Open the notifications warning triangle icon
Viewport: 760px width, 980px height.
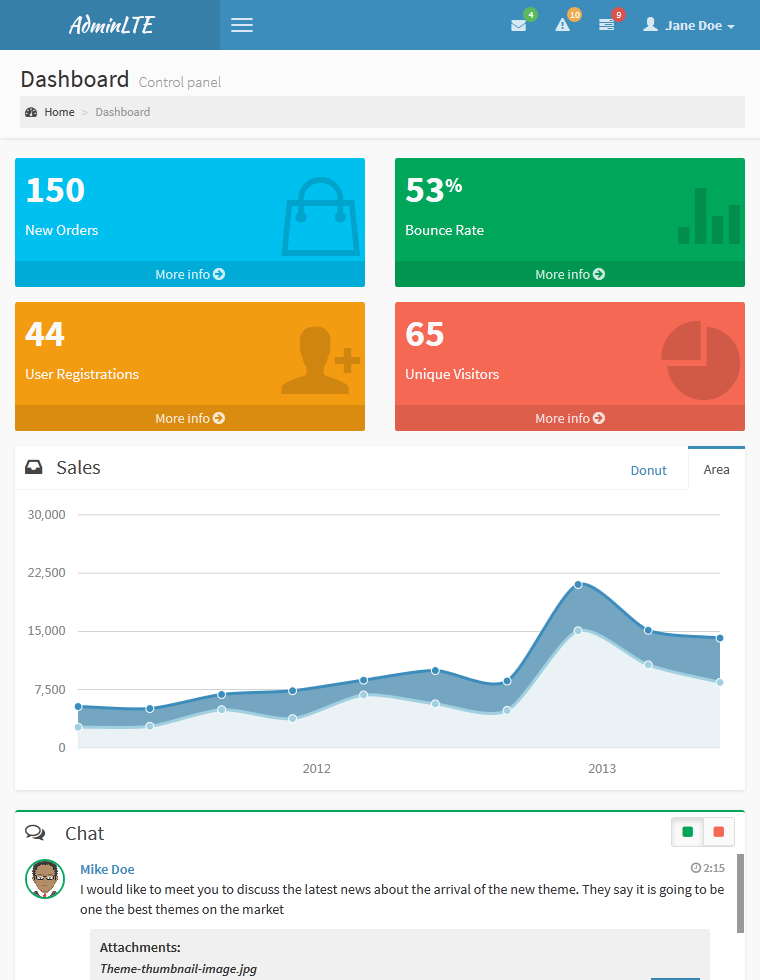[x=562, y=25]
